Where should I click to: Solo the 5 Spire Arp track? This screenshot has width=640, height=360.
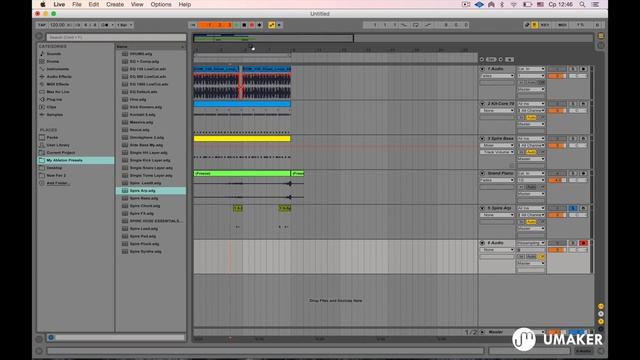click(x=573, y=208)
